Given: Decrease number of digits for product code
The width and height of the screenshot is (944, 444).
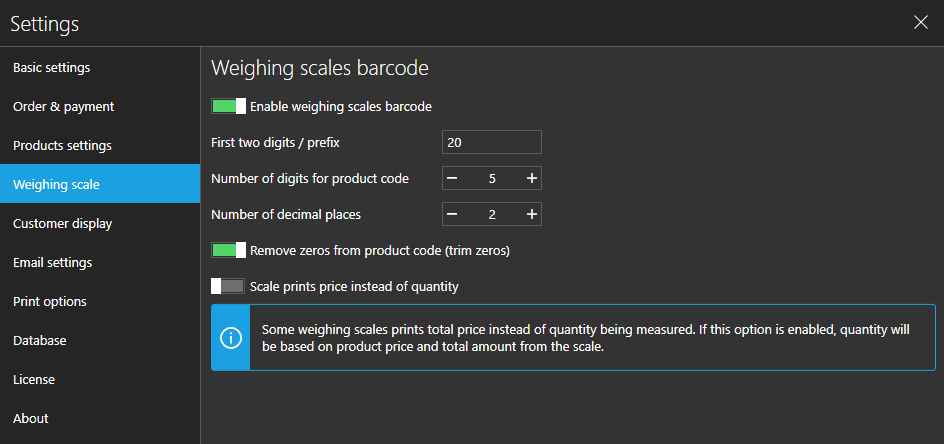Looking at the screenshot, I should tap(452, 178).
